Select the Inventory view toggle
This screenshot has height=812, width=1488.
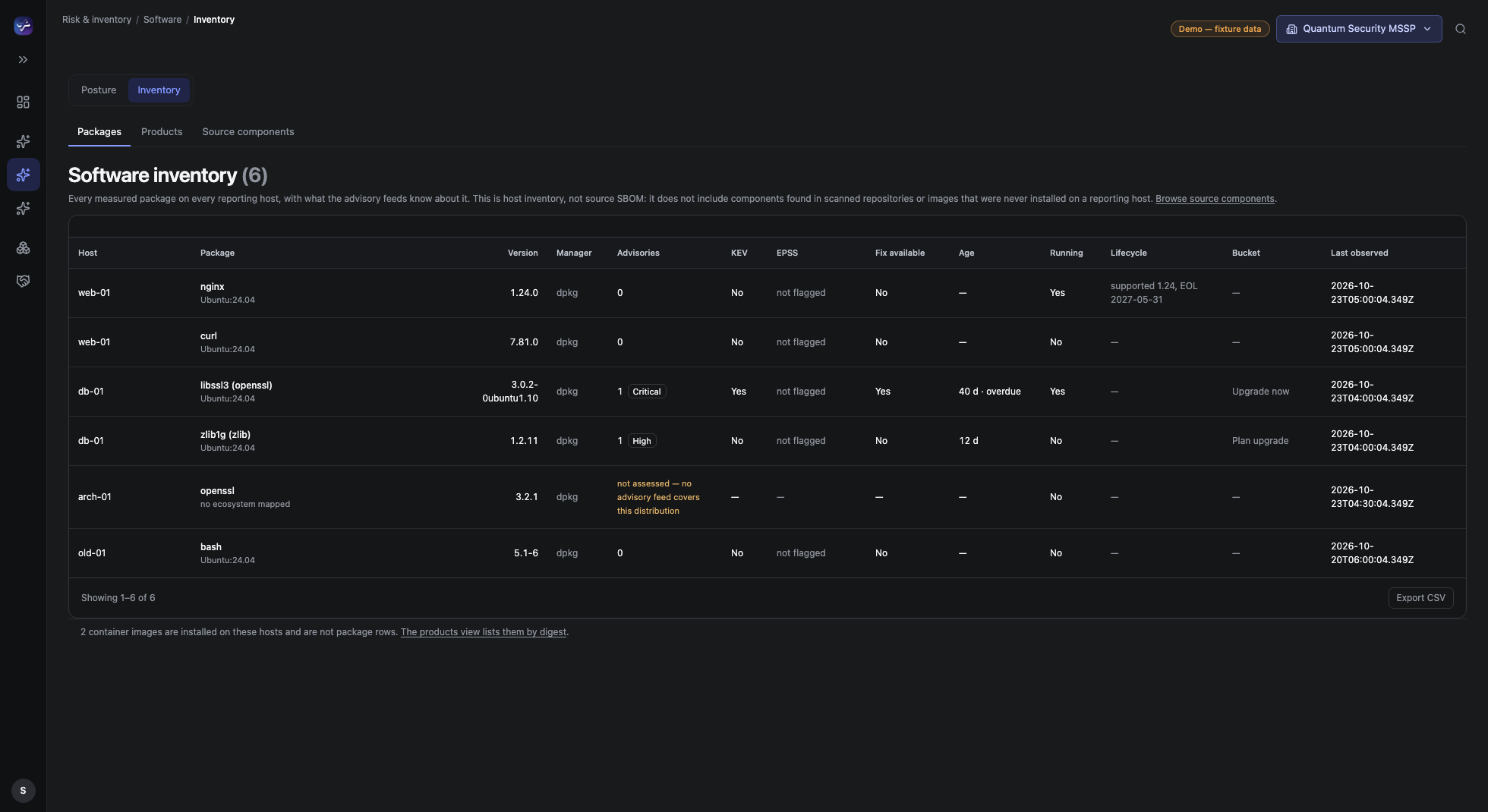click(x=159, y=90)
